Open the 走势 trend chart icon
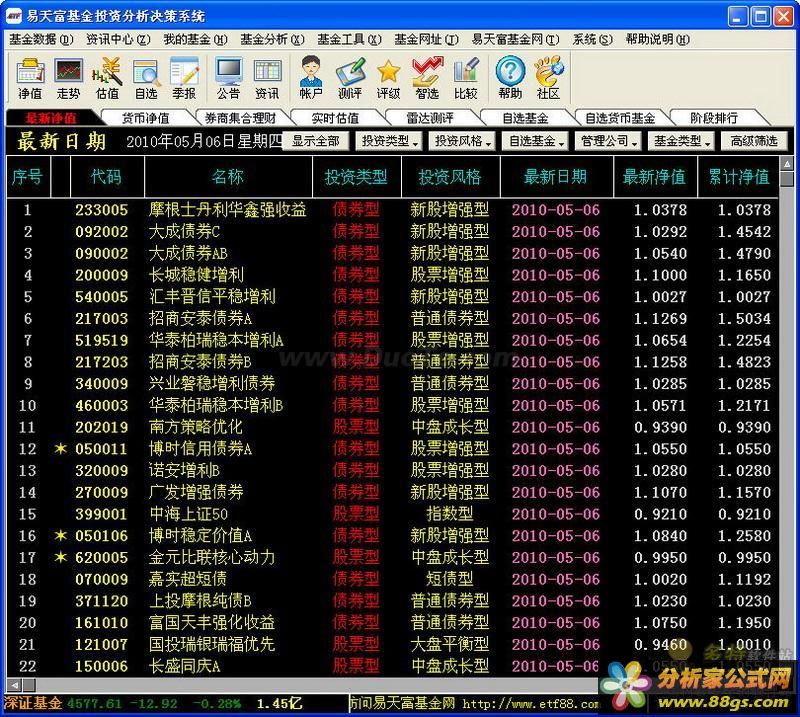This screenshot has width=800, height=717. coord(69,78)
